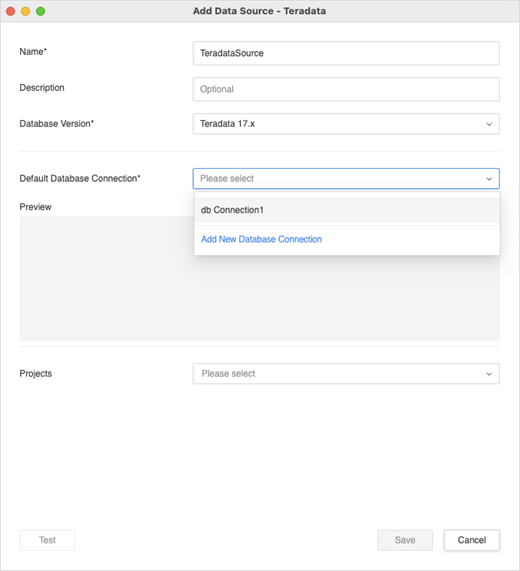This screenshot has height=571, width=520.
Task: Click the chevron arrow in Projects field
Action: (x=489, y=374)
